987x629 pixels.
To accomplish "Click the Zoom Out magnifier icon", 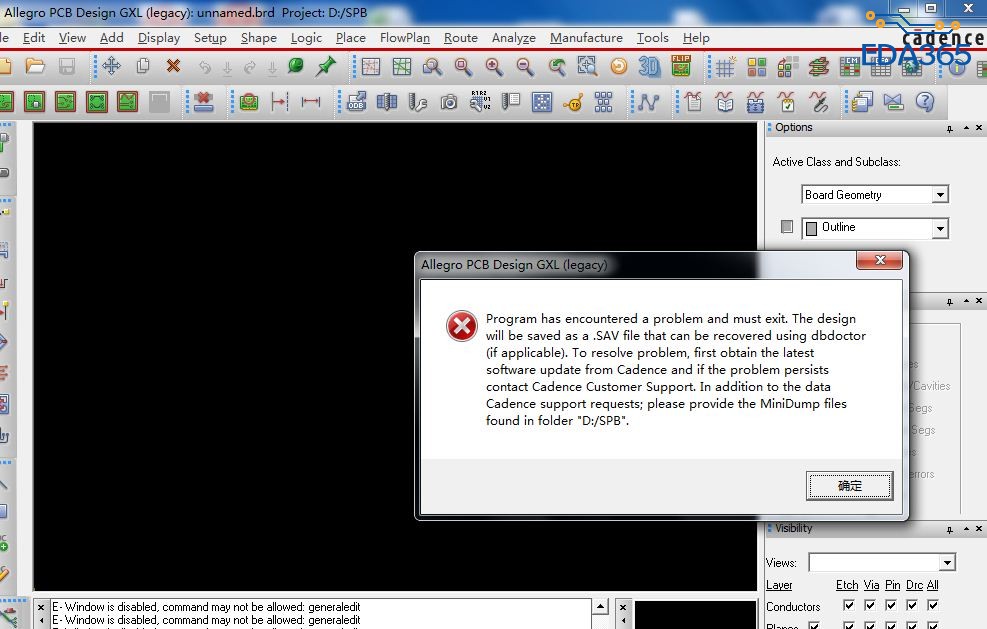I will [x=525, y=66].
